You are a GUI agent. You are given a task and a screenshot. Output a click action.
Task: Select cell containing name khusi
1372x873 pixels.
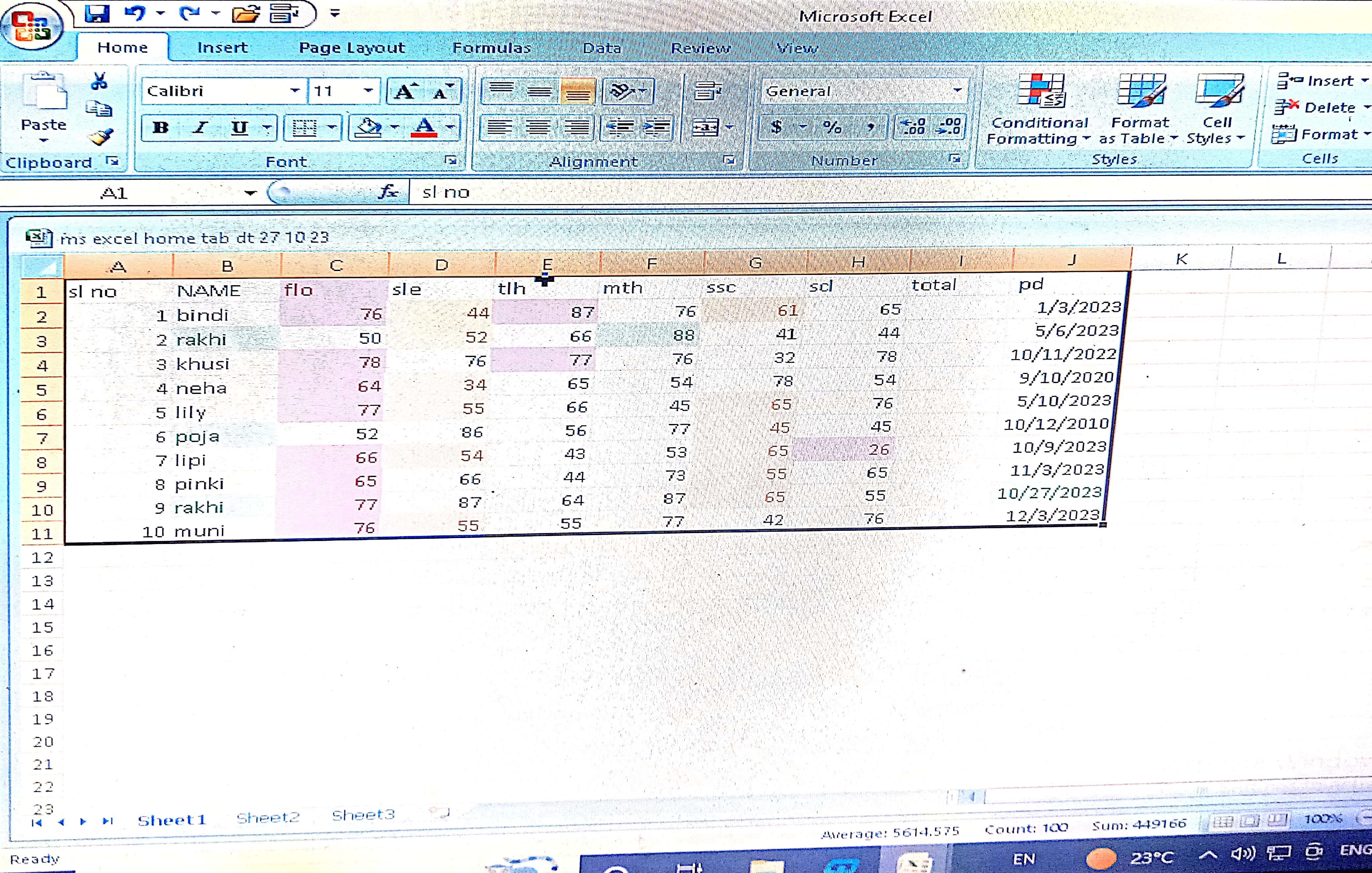tap(202, 364)
